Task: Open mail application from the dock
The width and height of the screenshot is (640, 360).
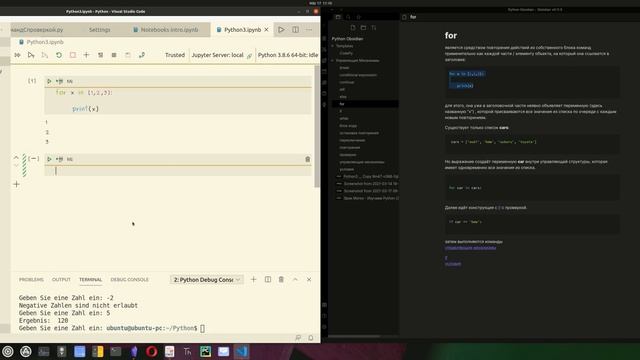Action: (224, 351)
